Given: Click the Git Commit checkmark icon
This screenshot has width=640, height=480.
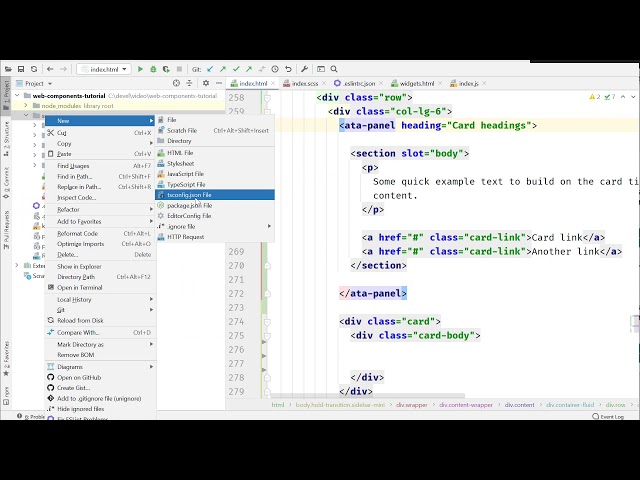Looking at the screenshot, I should [236, 69].
